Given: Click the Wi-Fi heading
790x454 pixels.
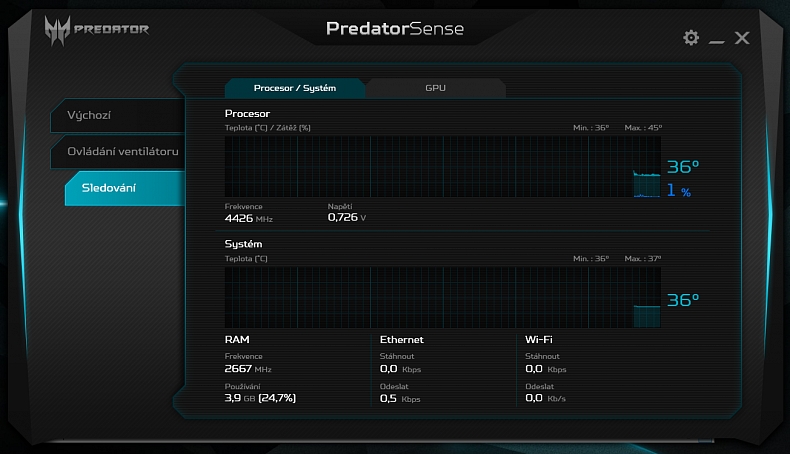Looking at the screenshot, I should (x=539, y=340).
